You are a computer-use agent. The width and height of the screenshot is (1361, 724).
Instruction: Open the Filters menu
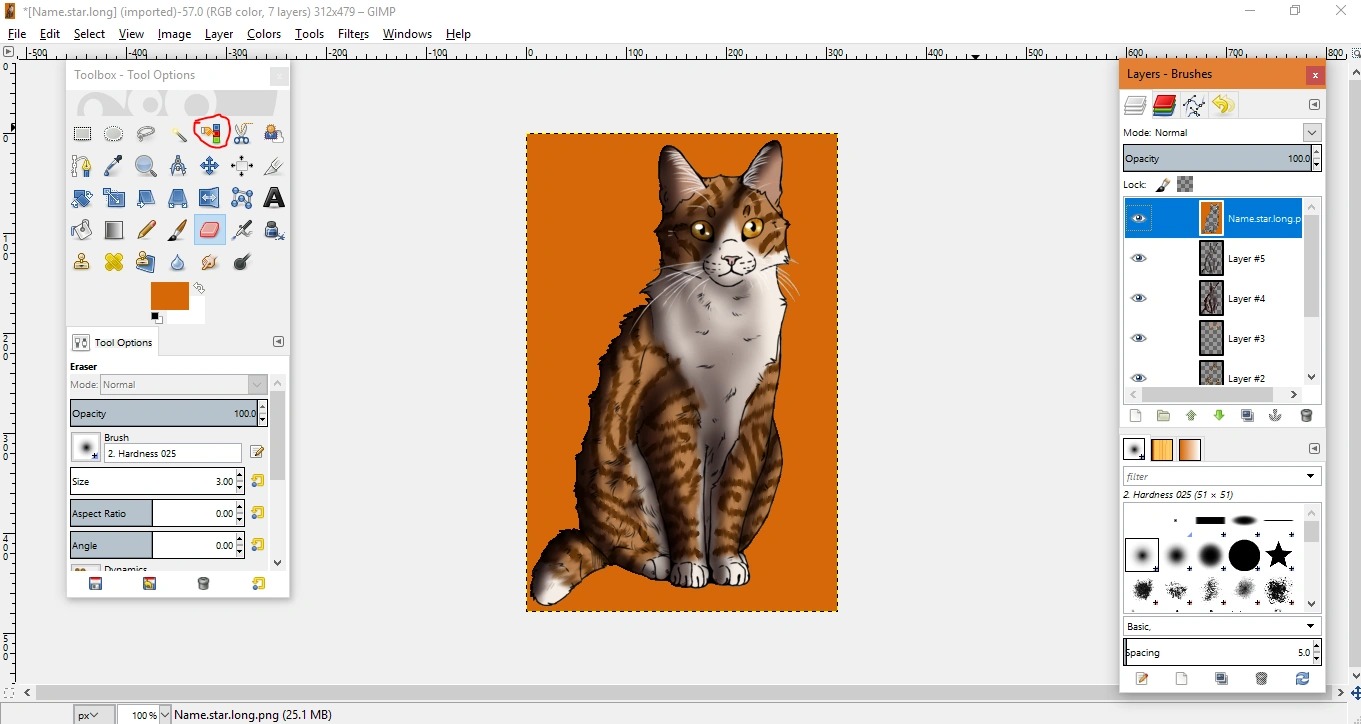353,34
